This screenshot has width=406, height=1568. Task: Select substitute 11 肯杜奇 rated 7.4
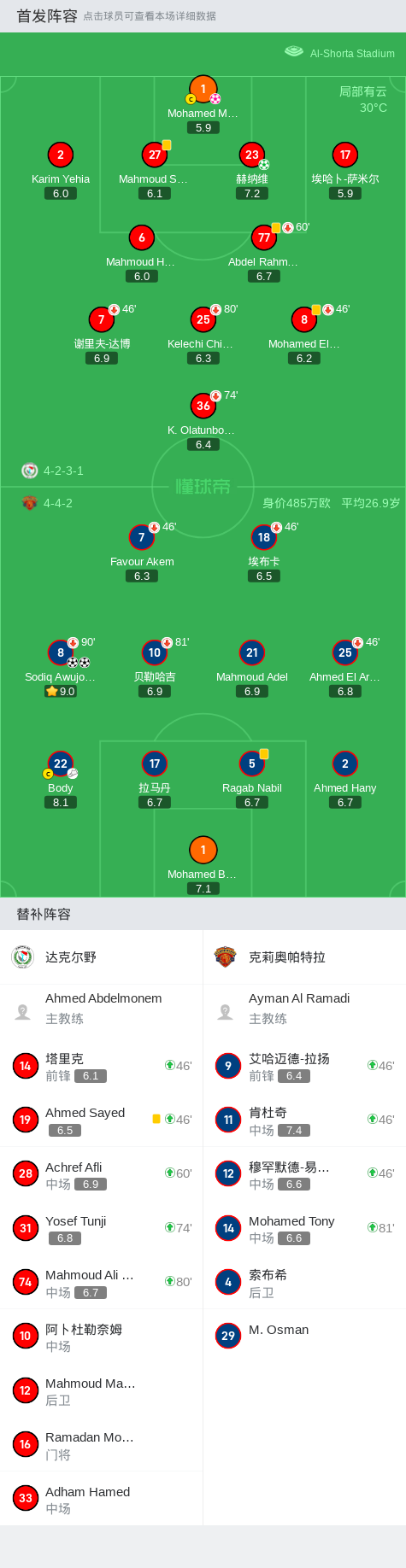pyautogui.click(x=304, y=1120)
